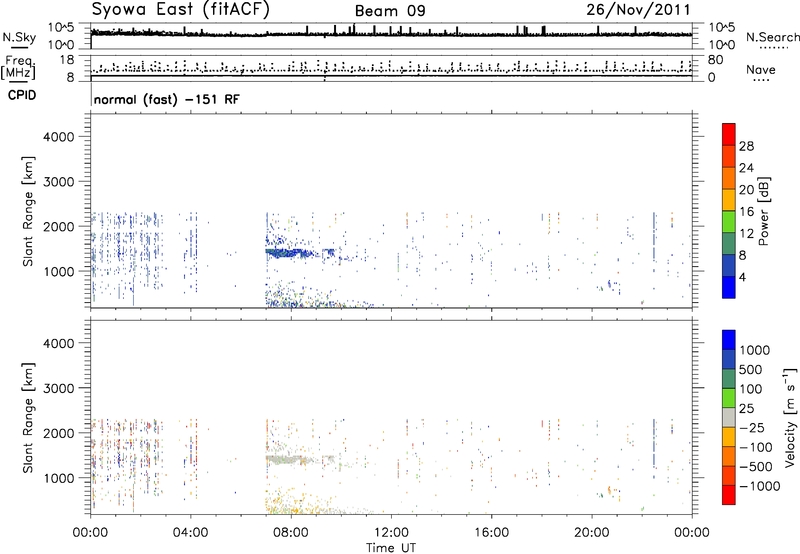Select the '3000' tick of the velocity panel
The height and width of the screenshot is (554, 800).
coord(59,388)
